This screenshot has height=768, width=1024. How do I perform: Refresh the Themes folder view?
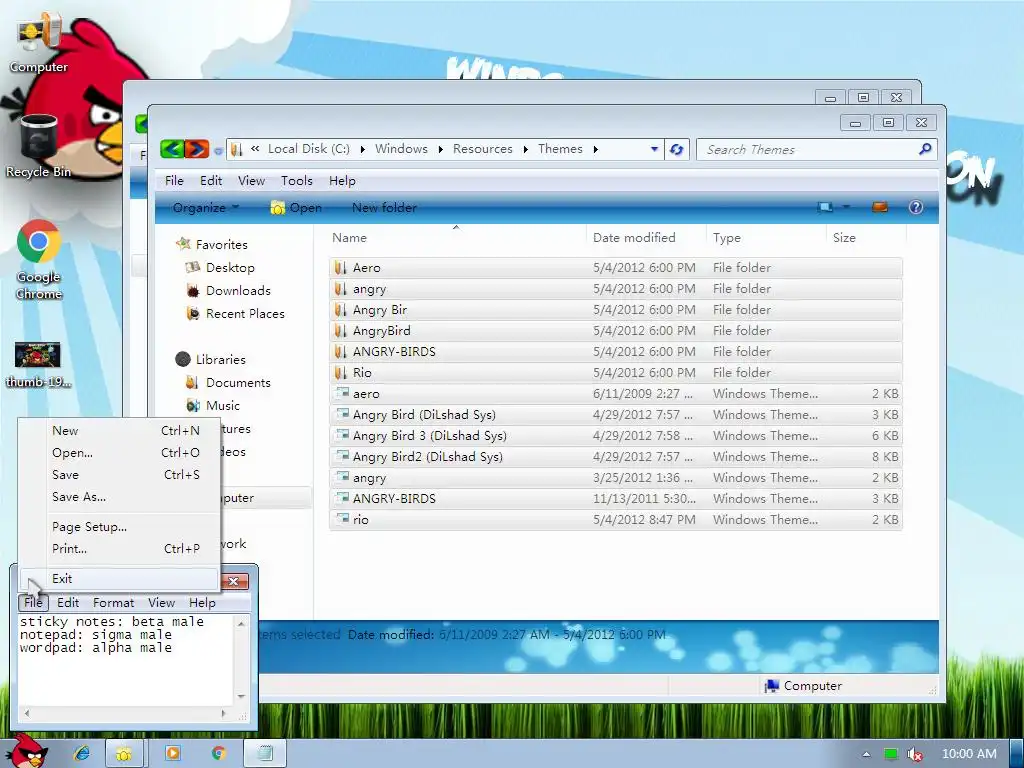(x=677, y=150)
